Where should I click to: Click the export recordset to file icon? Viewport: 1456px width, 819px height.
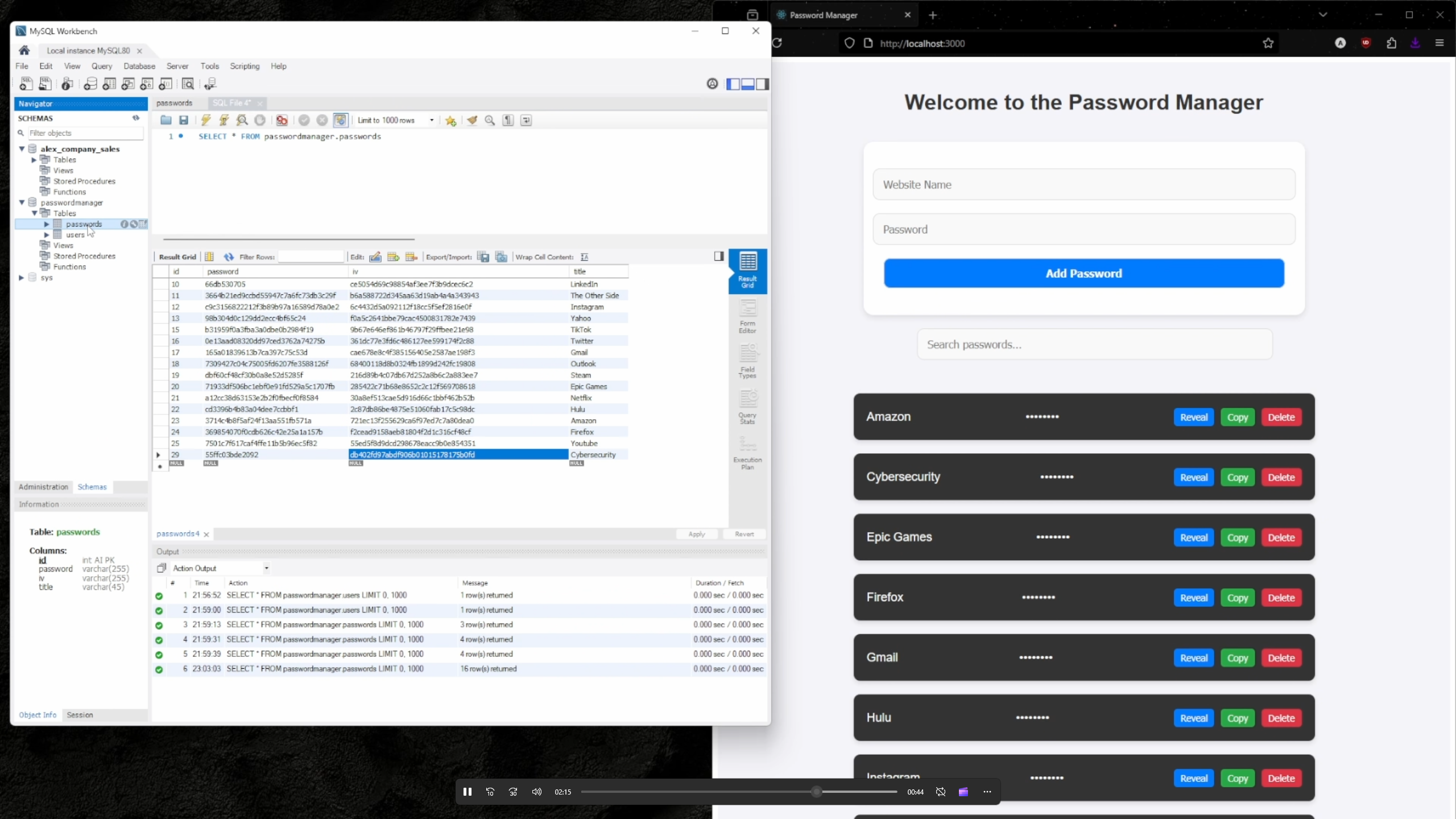pyautogui.click(x=483, y=257)
